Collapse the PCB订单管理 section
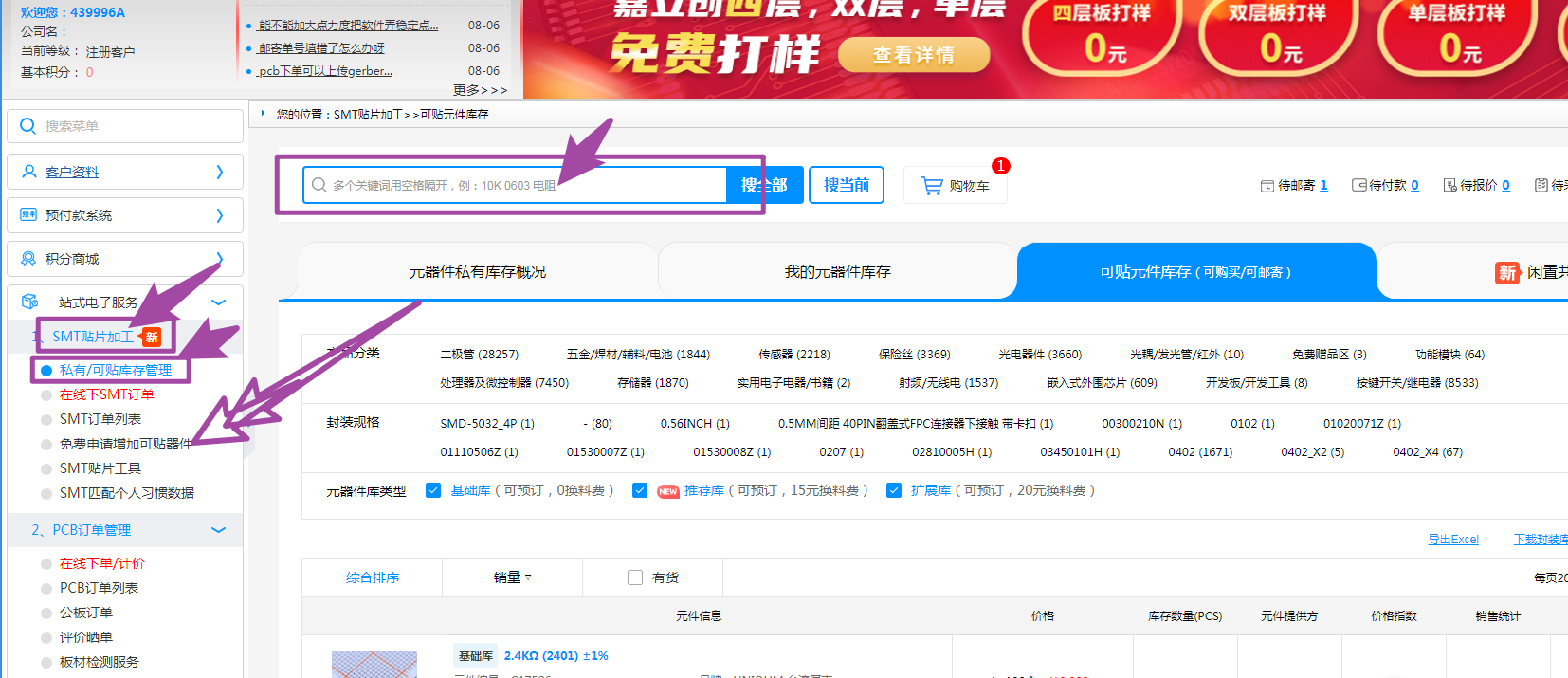The height and width of the screenshot is (678, 1568). pyautogui.click(x=218, y=530)
